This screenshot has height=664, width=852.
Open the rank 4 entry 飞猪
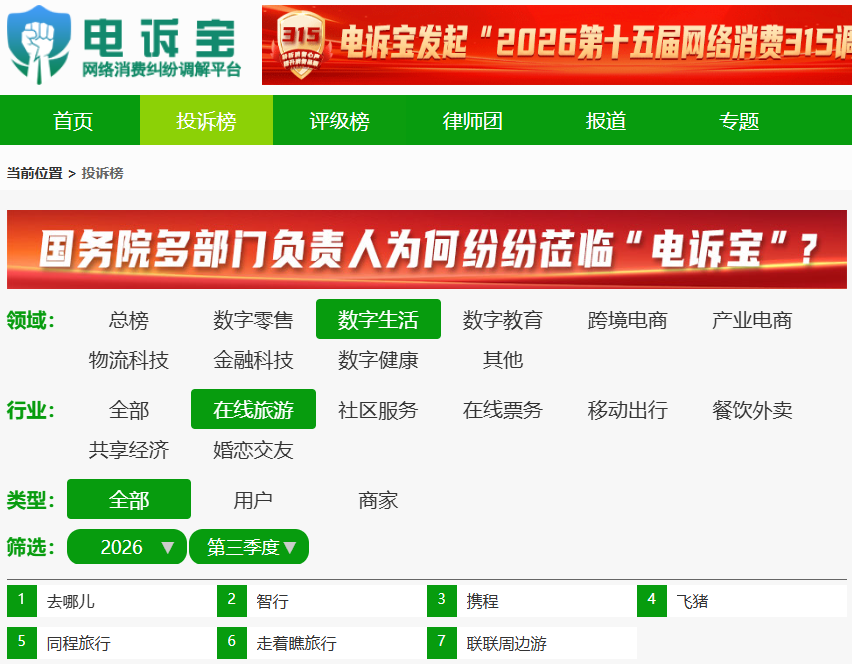(742, 601)
